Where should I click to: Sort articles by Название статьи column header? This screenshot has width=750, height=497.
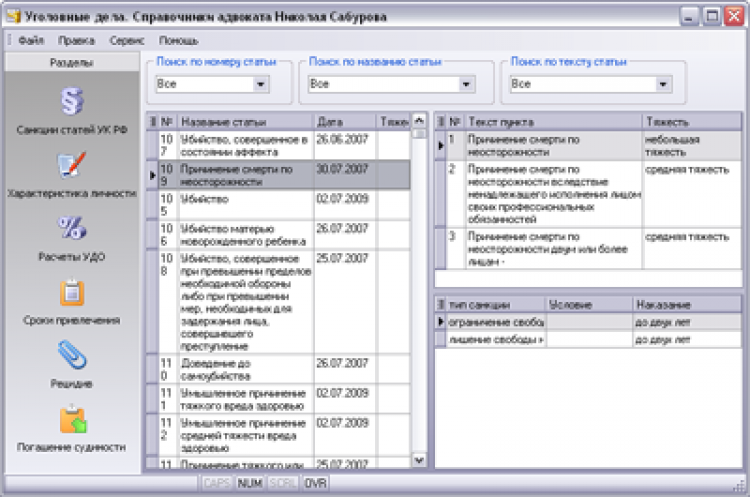[x=245, y=122]
